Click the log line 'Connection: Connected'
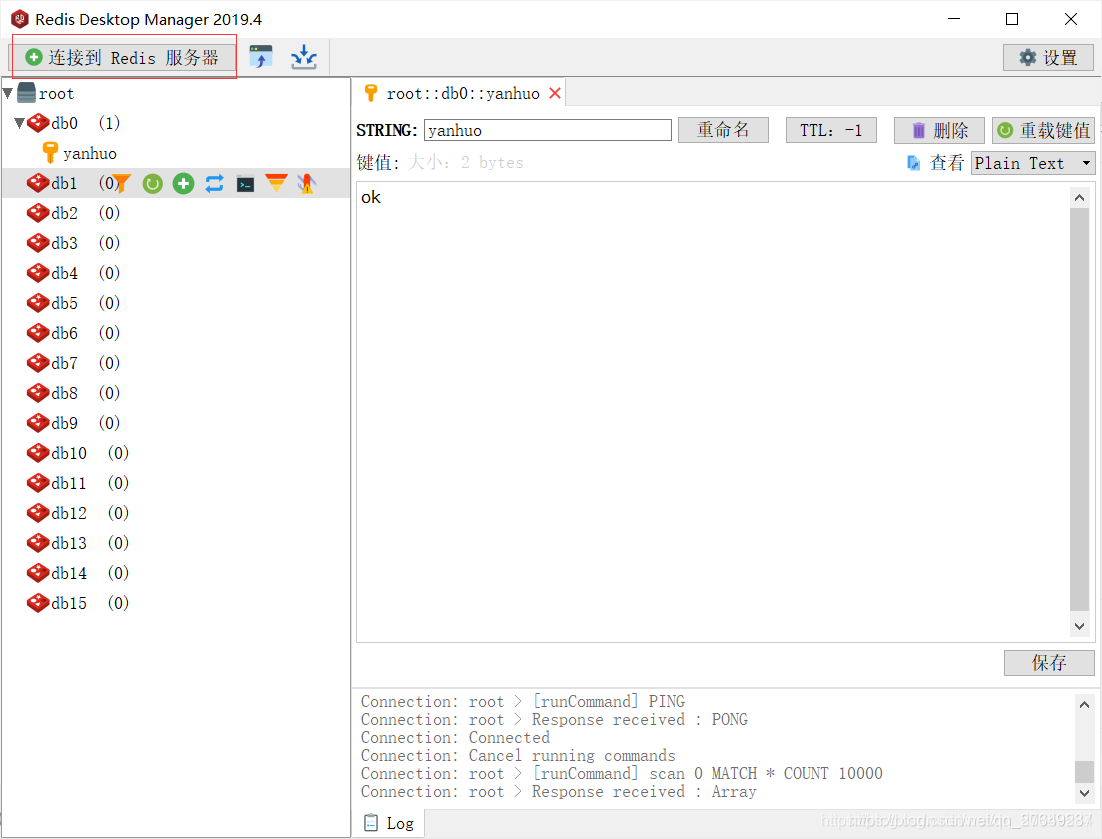 coord(455,738)
